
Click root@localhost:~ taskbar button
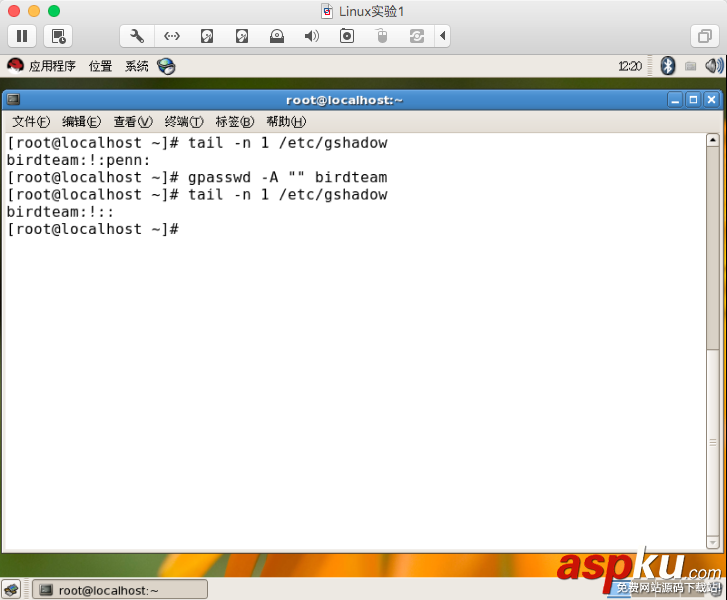tap(120, 590)
